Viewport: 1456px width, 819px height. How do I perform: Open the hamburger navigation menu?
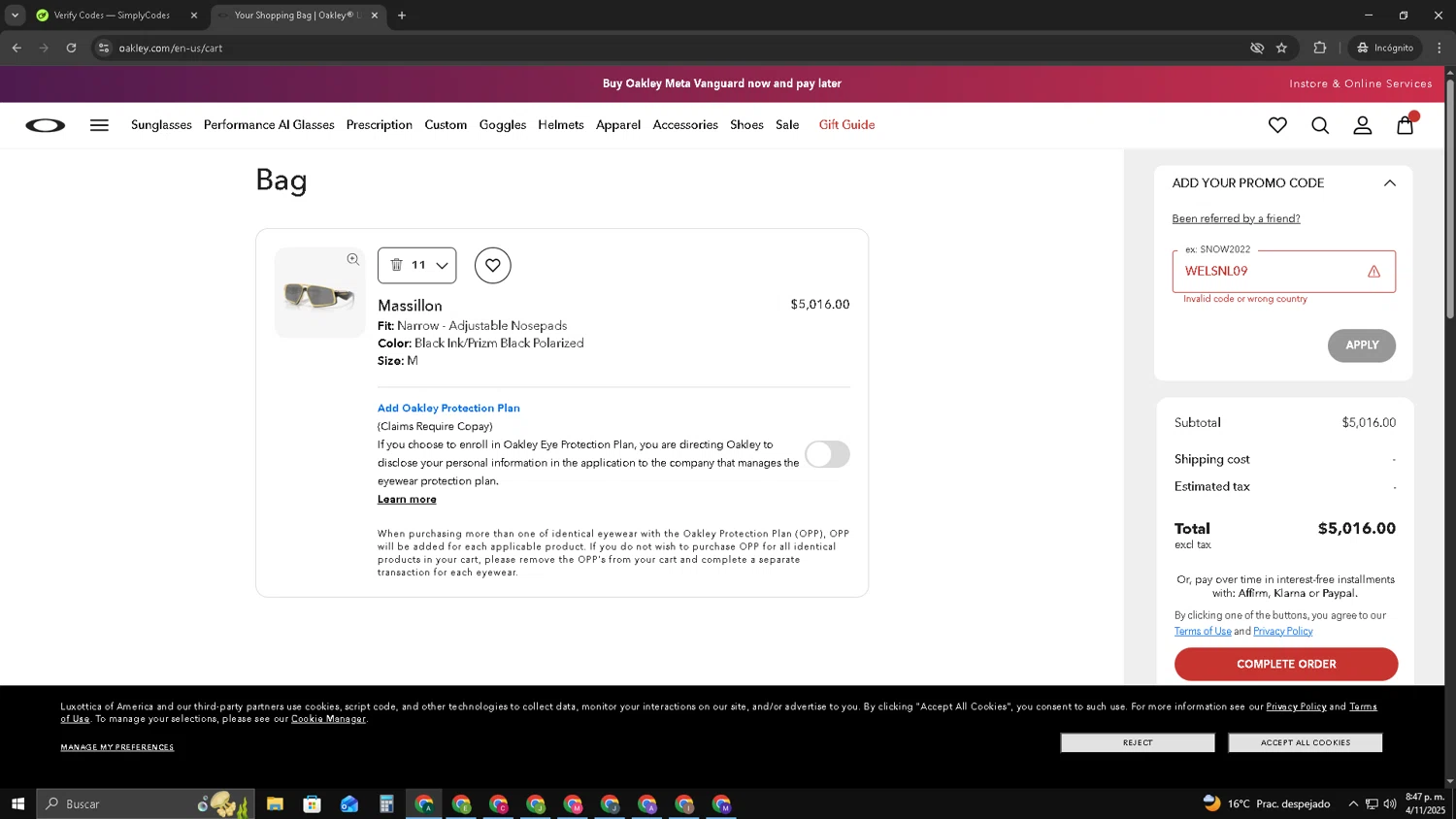pos(99,125)
